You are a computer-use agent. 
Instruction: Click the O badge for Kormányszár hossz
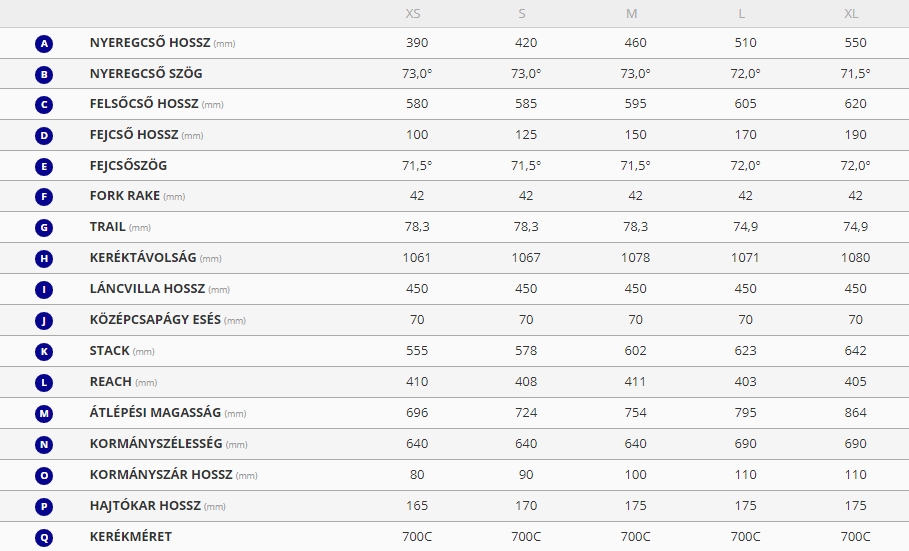click(43, 476)
